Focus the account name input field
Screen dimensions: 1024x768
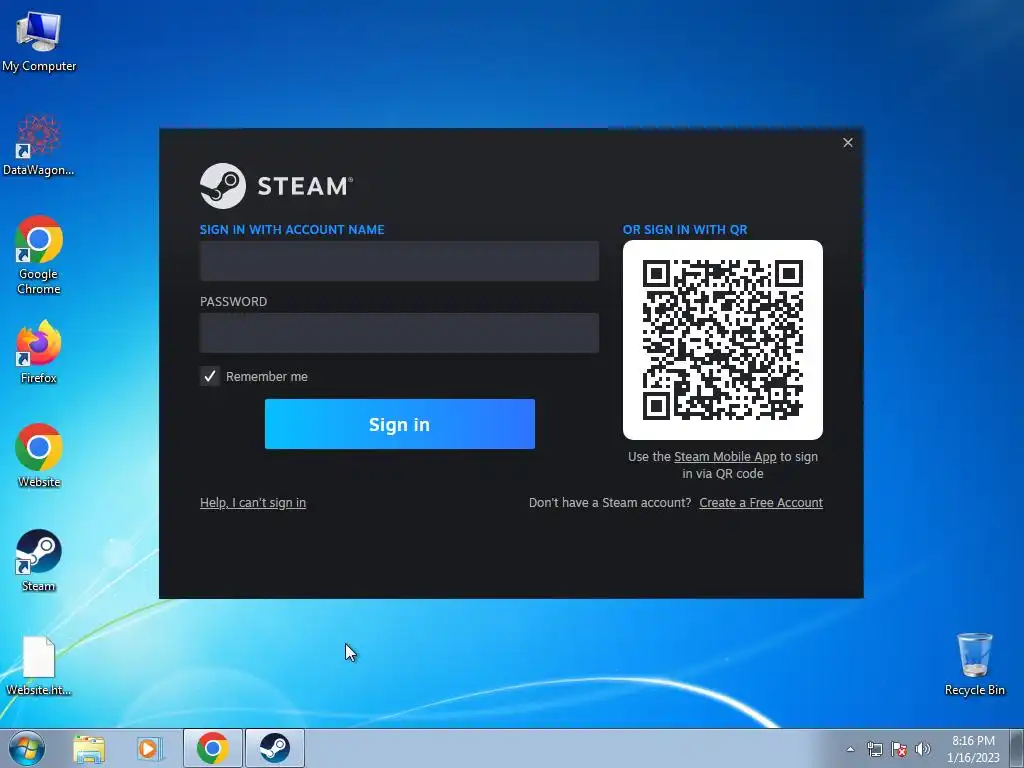click(x=399, y=261)
